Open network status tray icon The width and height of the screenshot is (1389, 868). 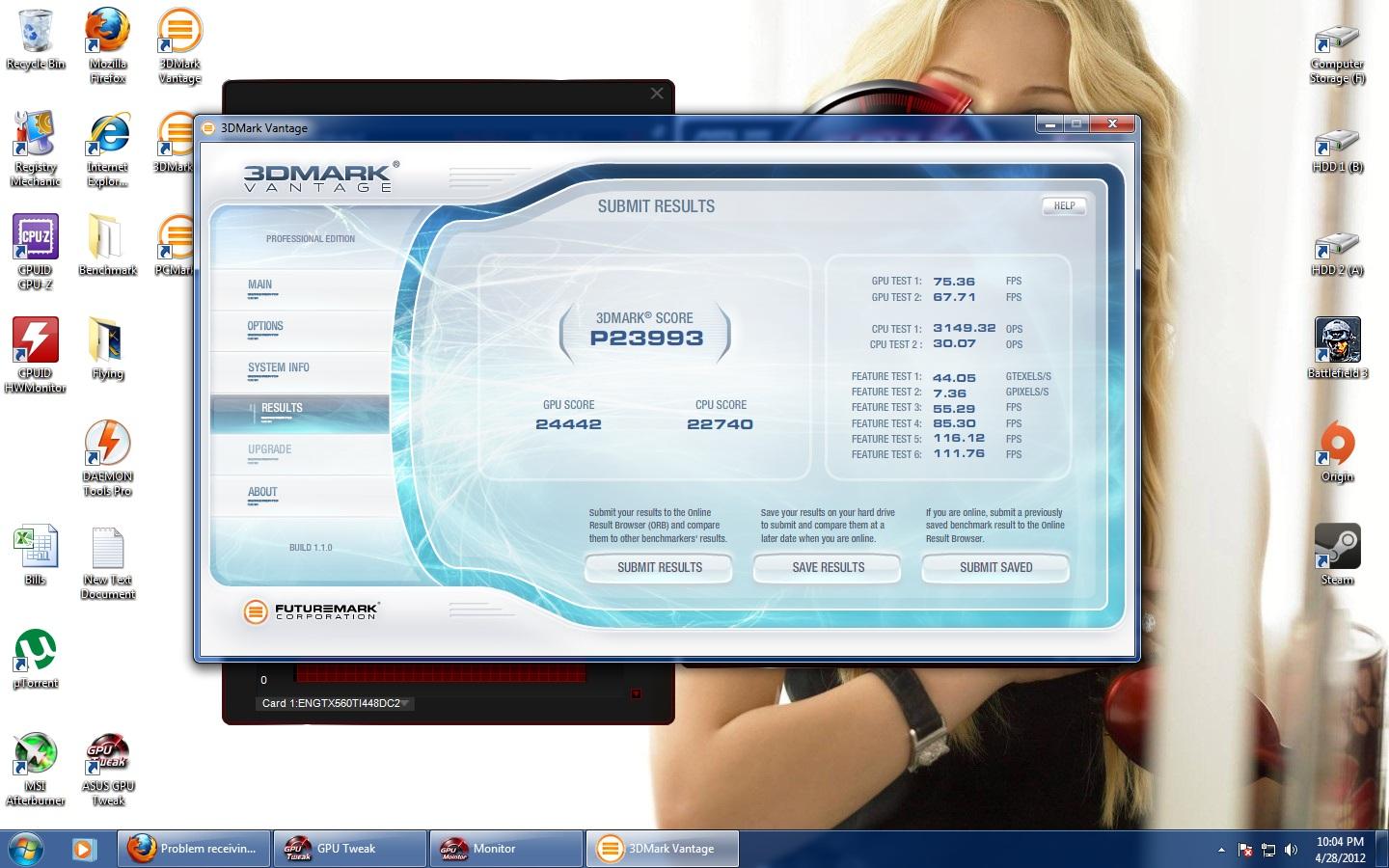pyautogui.click(x=1268, y=850)
